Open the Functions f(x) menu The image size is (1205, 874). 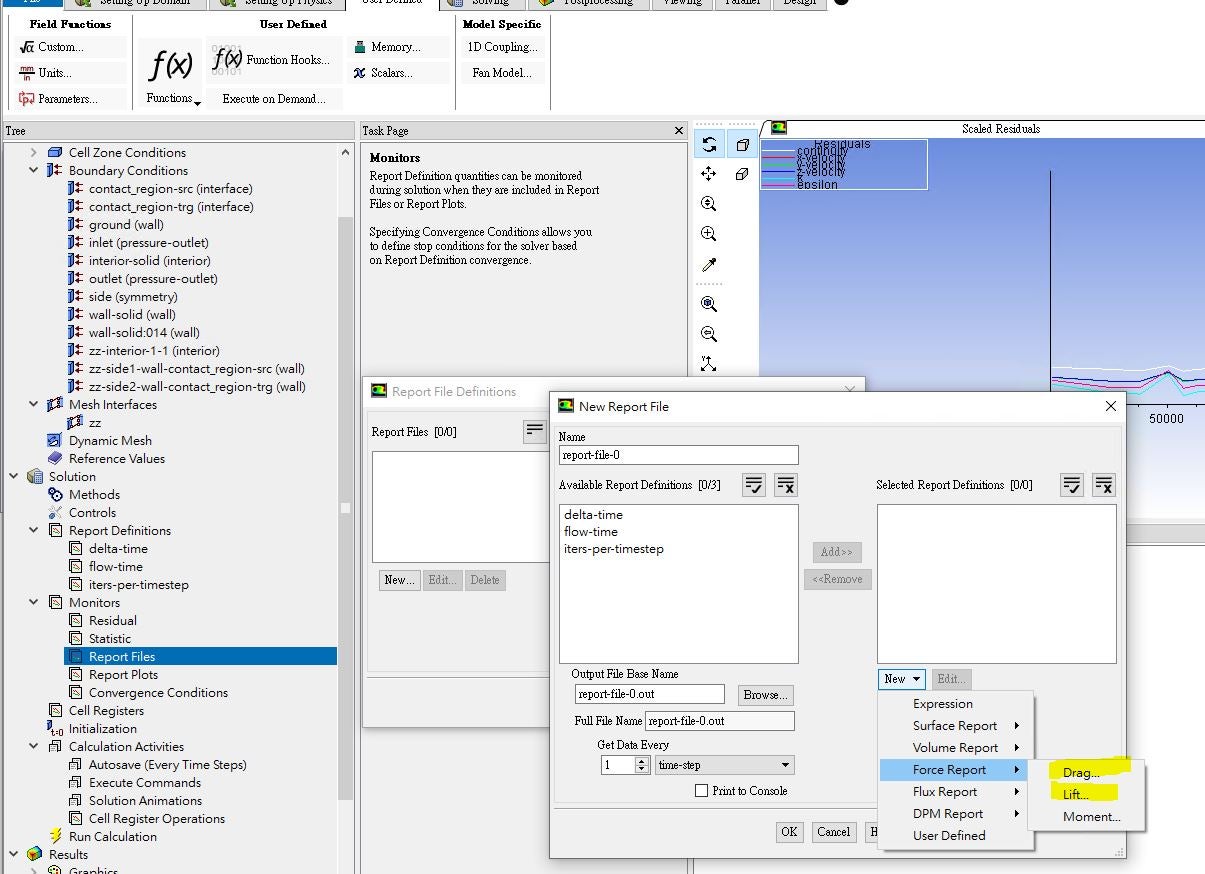171,74
